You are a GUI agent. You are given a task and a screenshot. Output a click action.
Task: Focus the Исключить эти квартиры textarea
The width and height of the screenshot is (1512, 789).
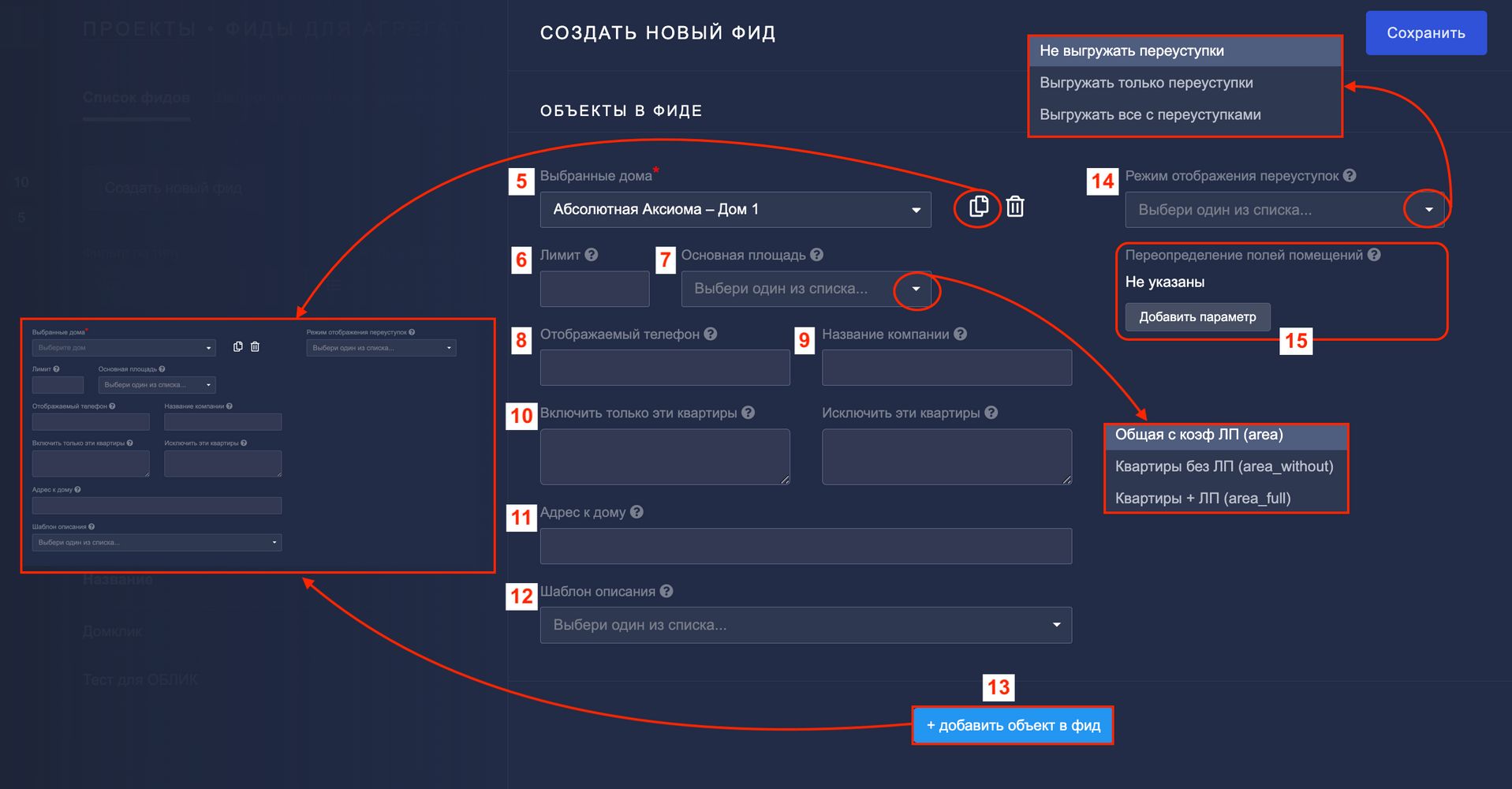(946, 457)
